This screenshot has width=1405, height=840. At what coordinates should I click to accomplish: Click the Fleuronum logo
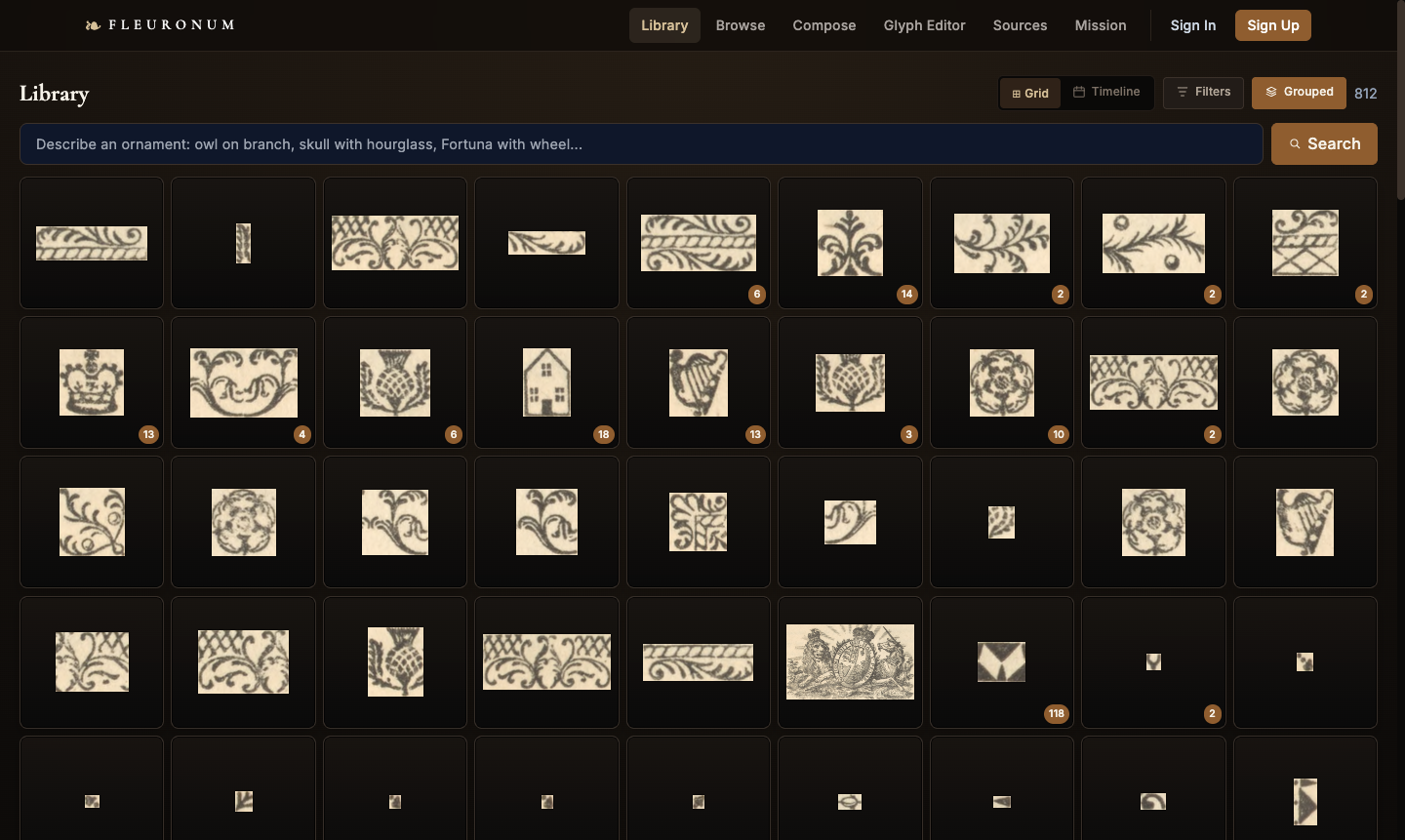click(x=160, y=25)
